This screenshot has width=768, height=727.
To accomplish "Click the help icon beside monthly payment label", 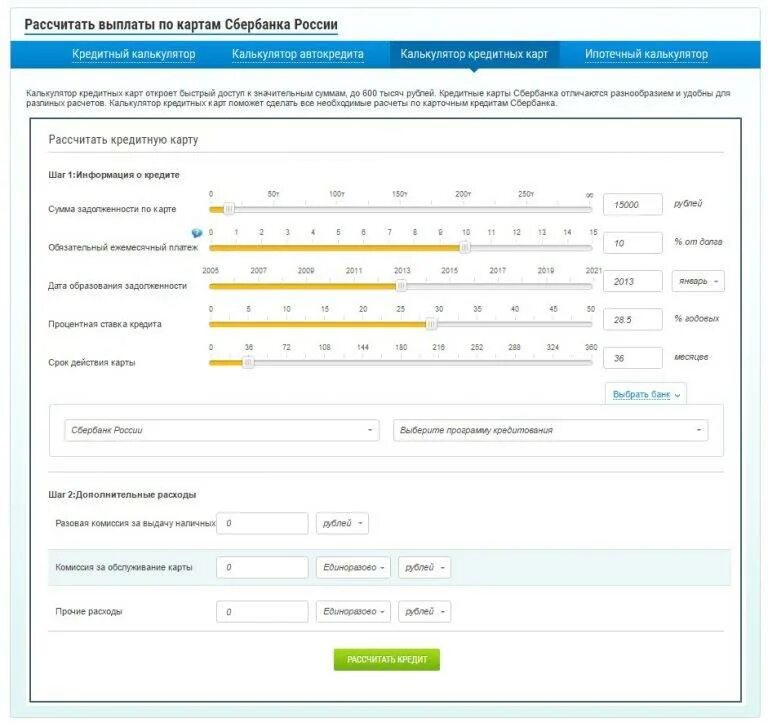I will click(x=197, y=233).
